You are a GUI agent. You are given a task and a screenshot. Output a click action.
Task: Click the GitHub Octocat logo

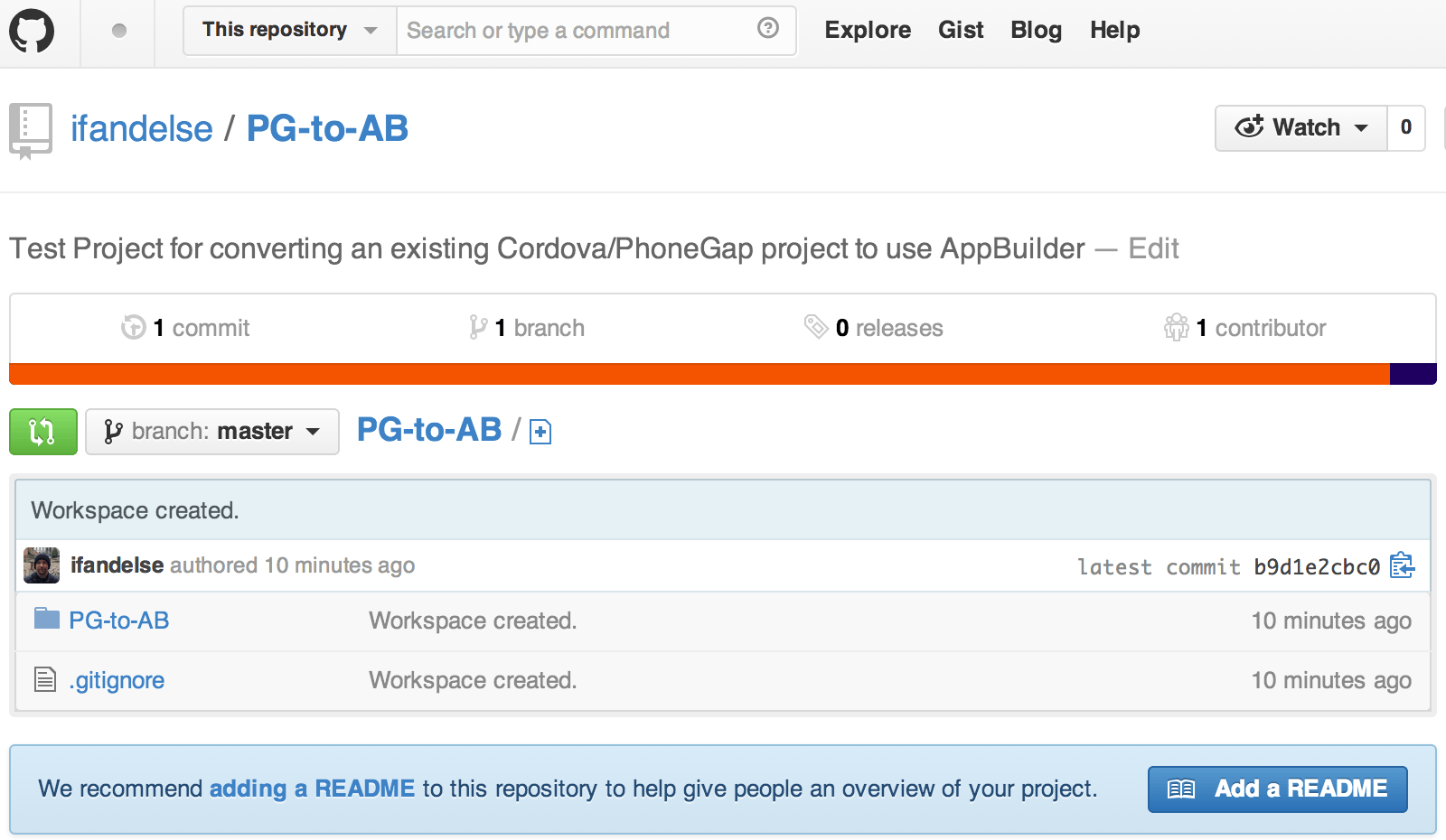coord(32,31)
